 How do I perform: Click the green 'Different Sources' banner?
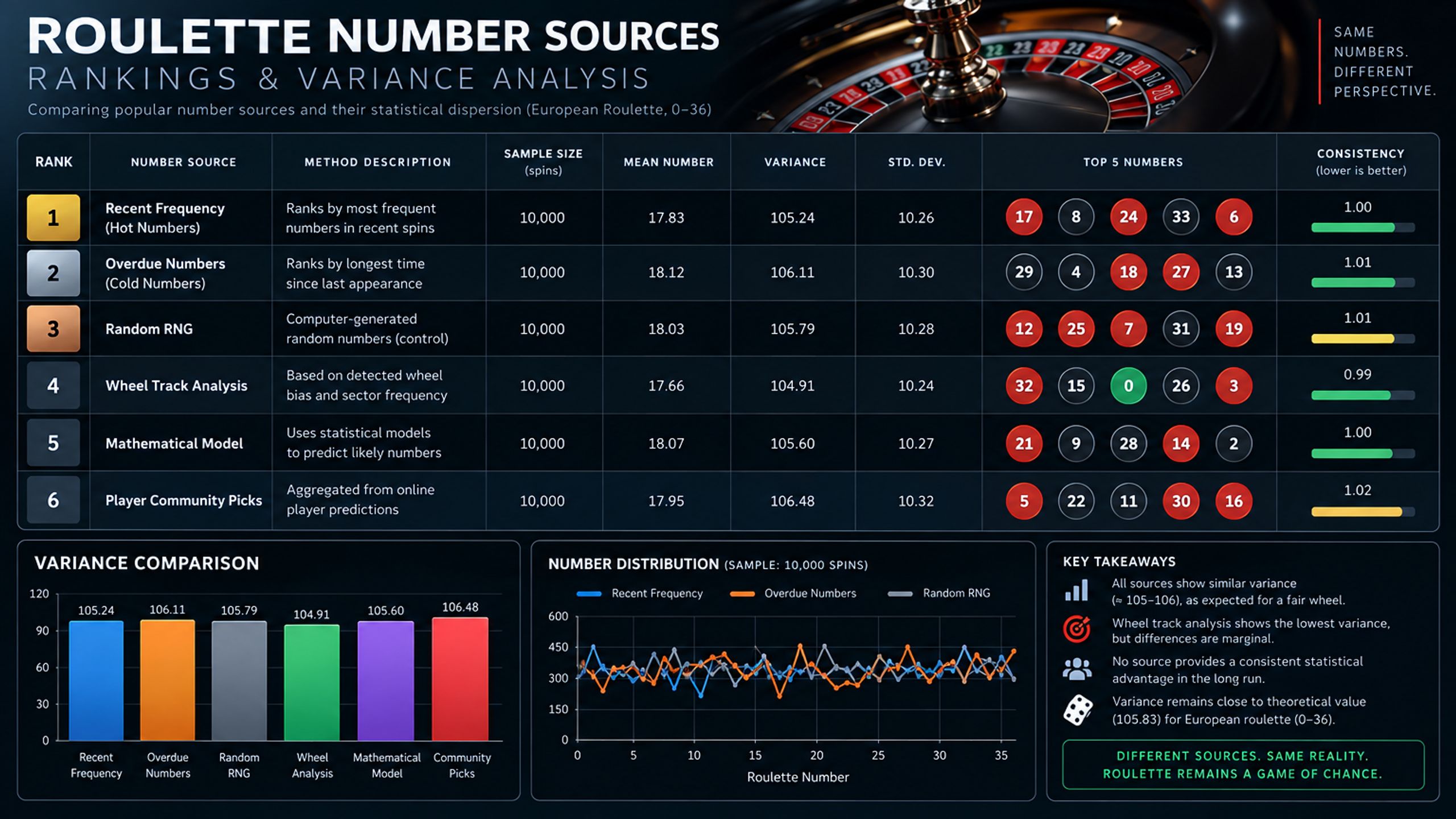[1243, 765]
